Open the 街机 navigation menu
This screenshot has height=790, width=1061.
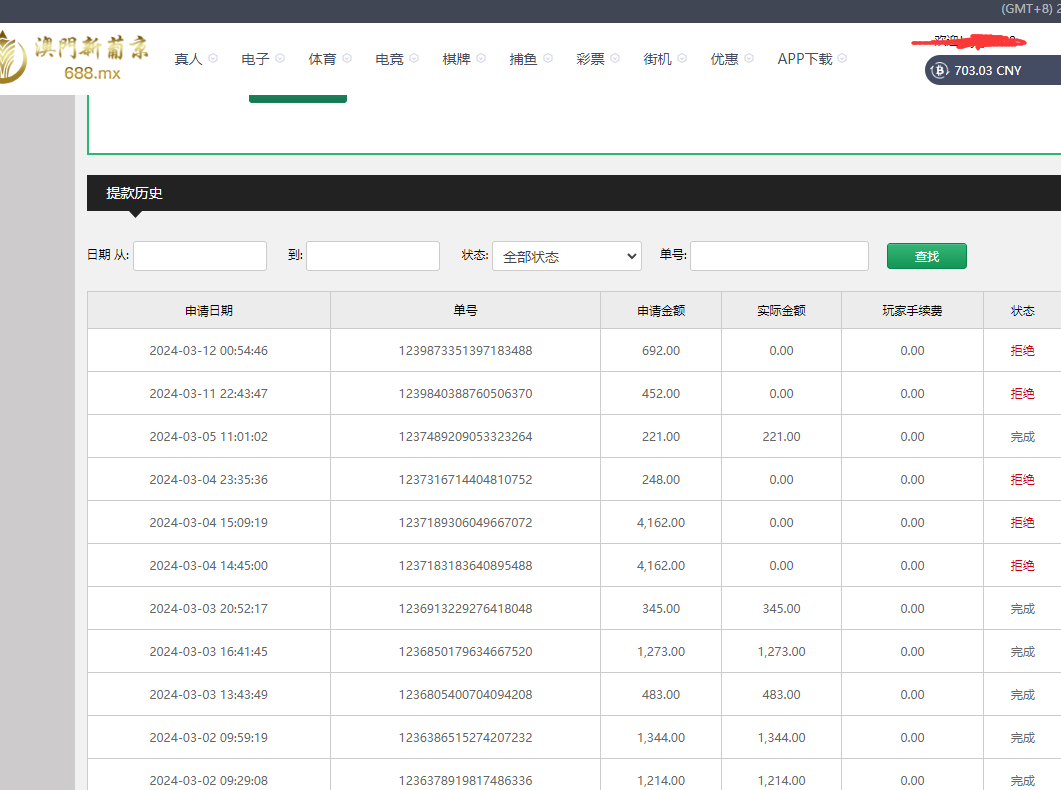(x=657, y=59)
